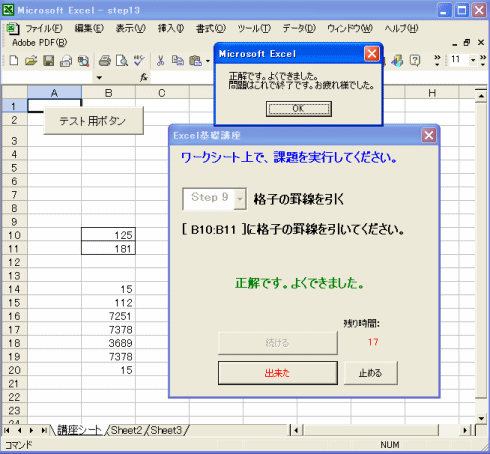Viewport: 490px width, 454px height.
Task: Open the ヘルプ(H) menu
Action: pos(401,29)
